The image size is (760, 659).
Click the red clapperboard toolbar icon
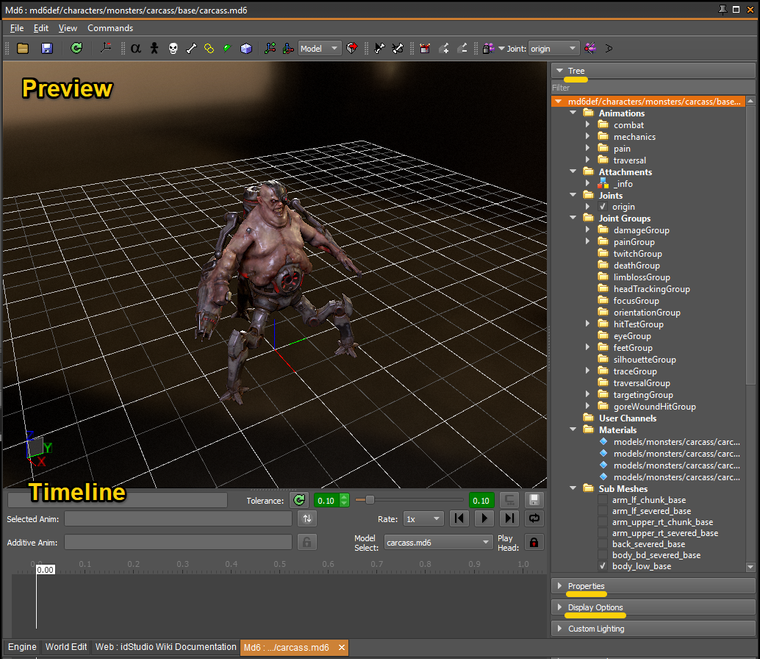425,48
